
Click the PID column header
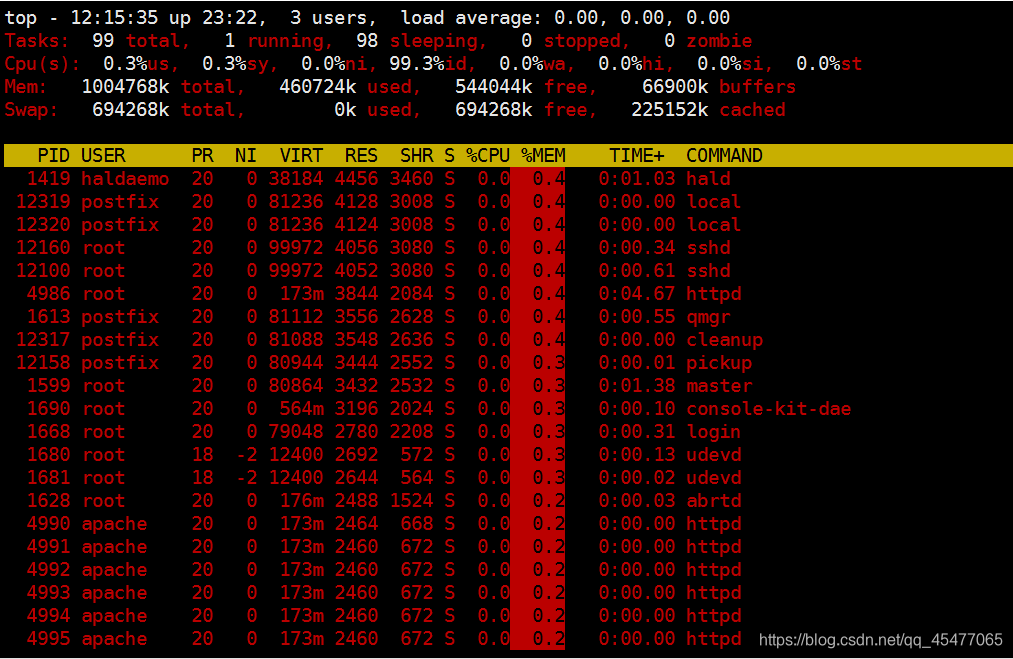[x=53, y=156]
